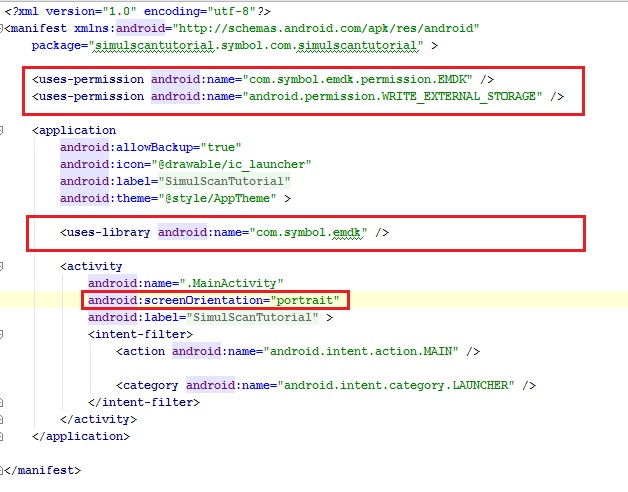Viewport: 628px width, 492px height.
Task: Click the closing </application> tag
Action: [81, 436]
